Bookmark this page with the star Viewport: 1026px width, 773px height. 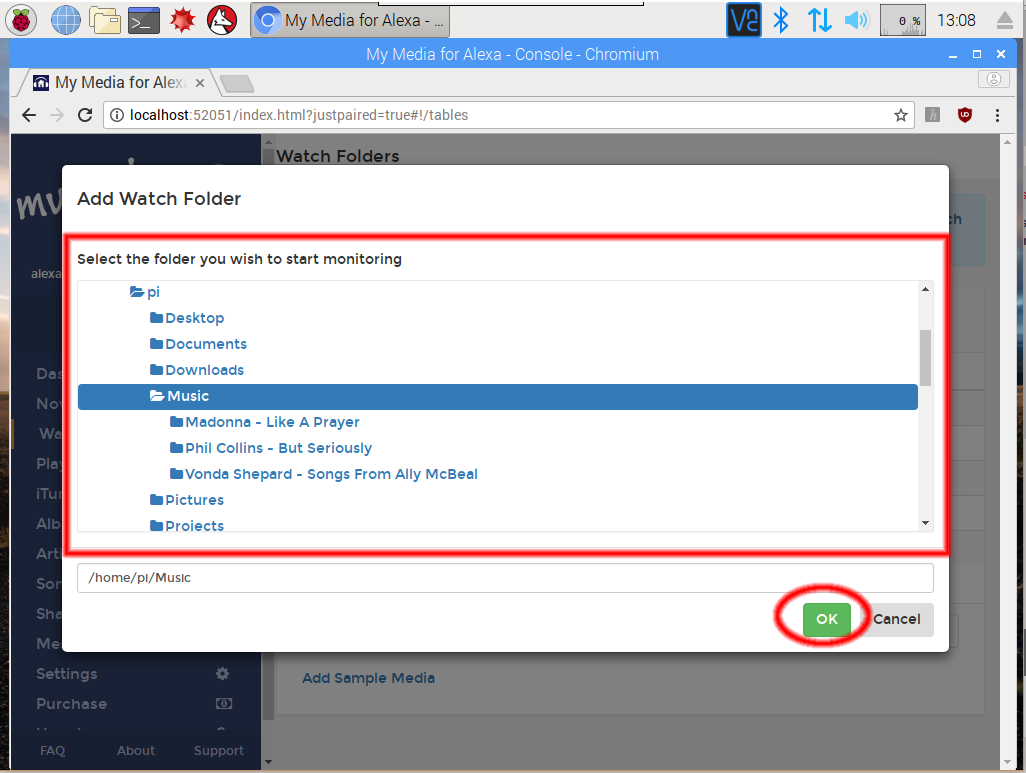(x=901, y=115)
